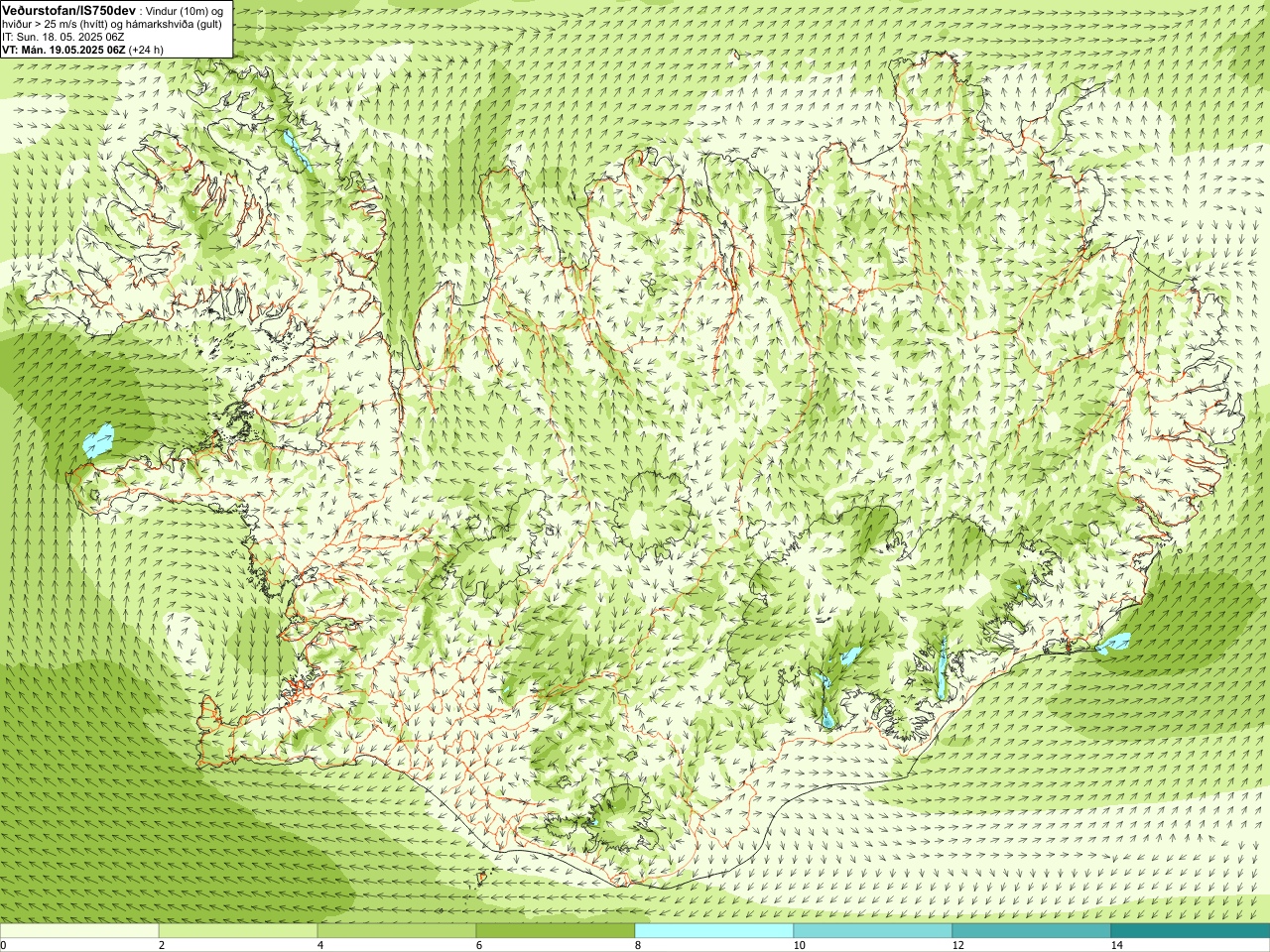This screenshot has width=1270, height=952.
Task: Click the legend label '0'
Action: coord(3,945)
